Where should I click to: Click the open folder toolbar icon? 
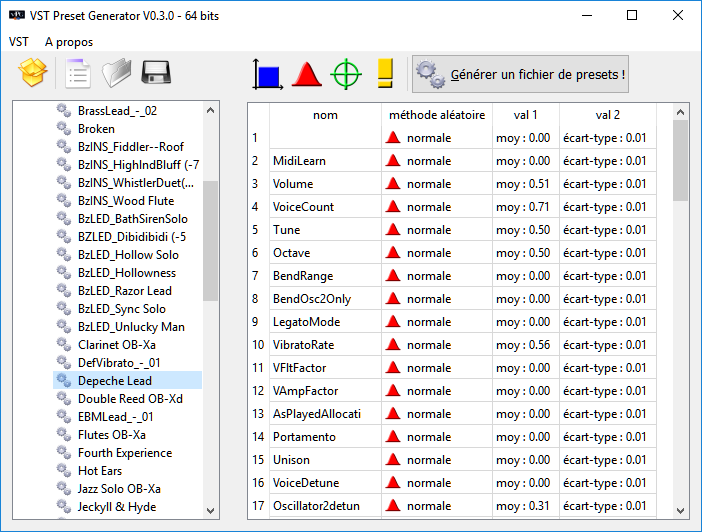point(116,73)
